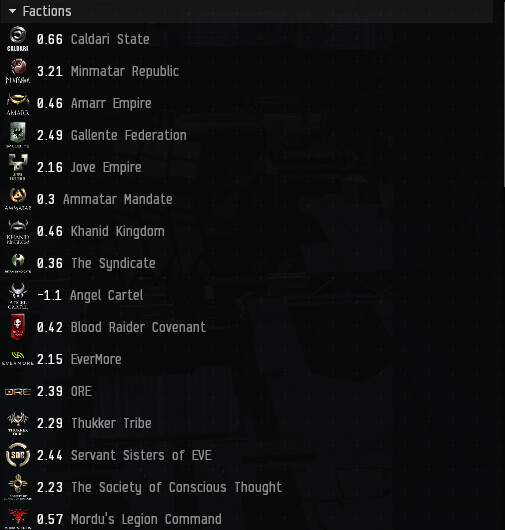
Task: Click the Jove Empire faction emblem
Action: point(18,167)
